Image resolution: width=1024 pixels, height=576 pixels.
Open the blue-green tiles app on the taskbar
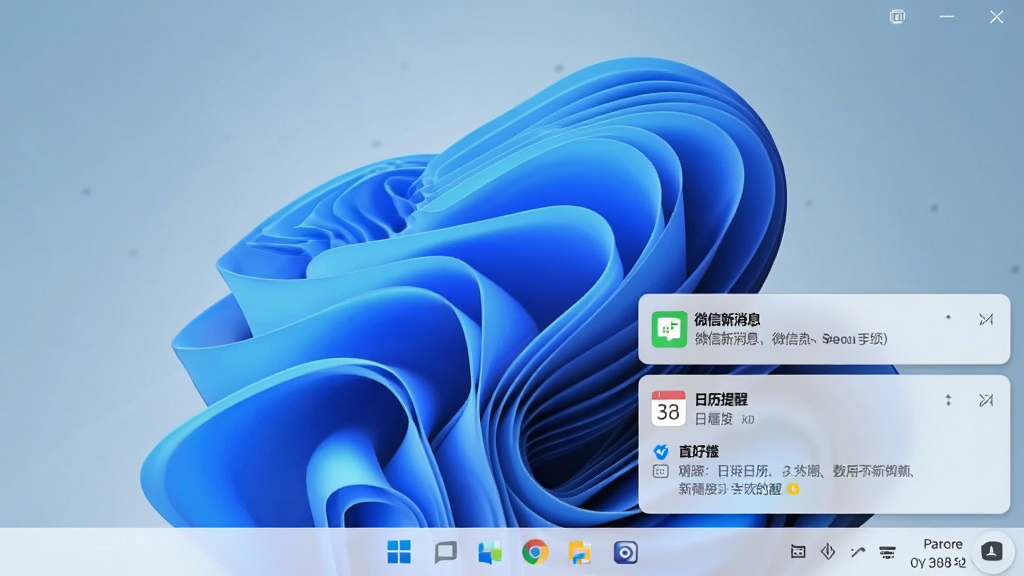click(x=490, y=552)
